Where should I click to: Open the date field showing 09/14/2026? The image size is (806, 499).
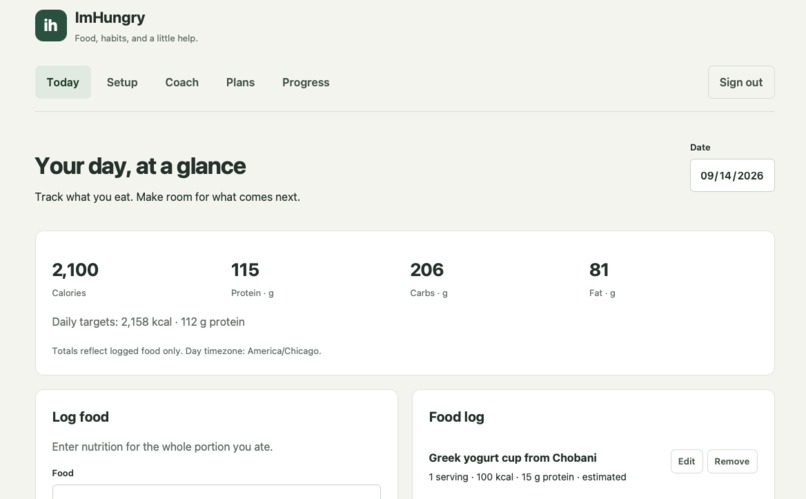point(732,175)
